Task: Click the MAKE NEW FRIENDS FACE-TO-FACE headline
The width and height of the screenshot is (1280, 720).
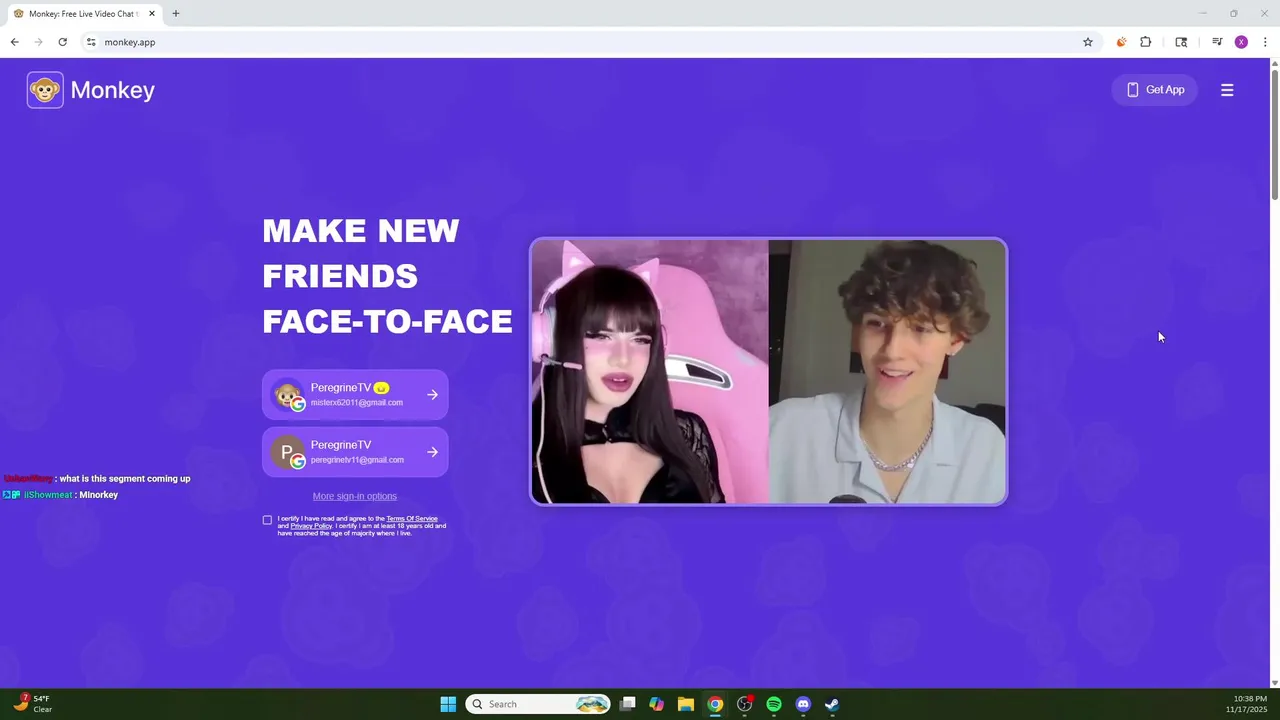Action: [x=387, y=276]
